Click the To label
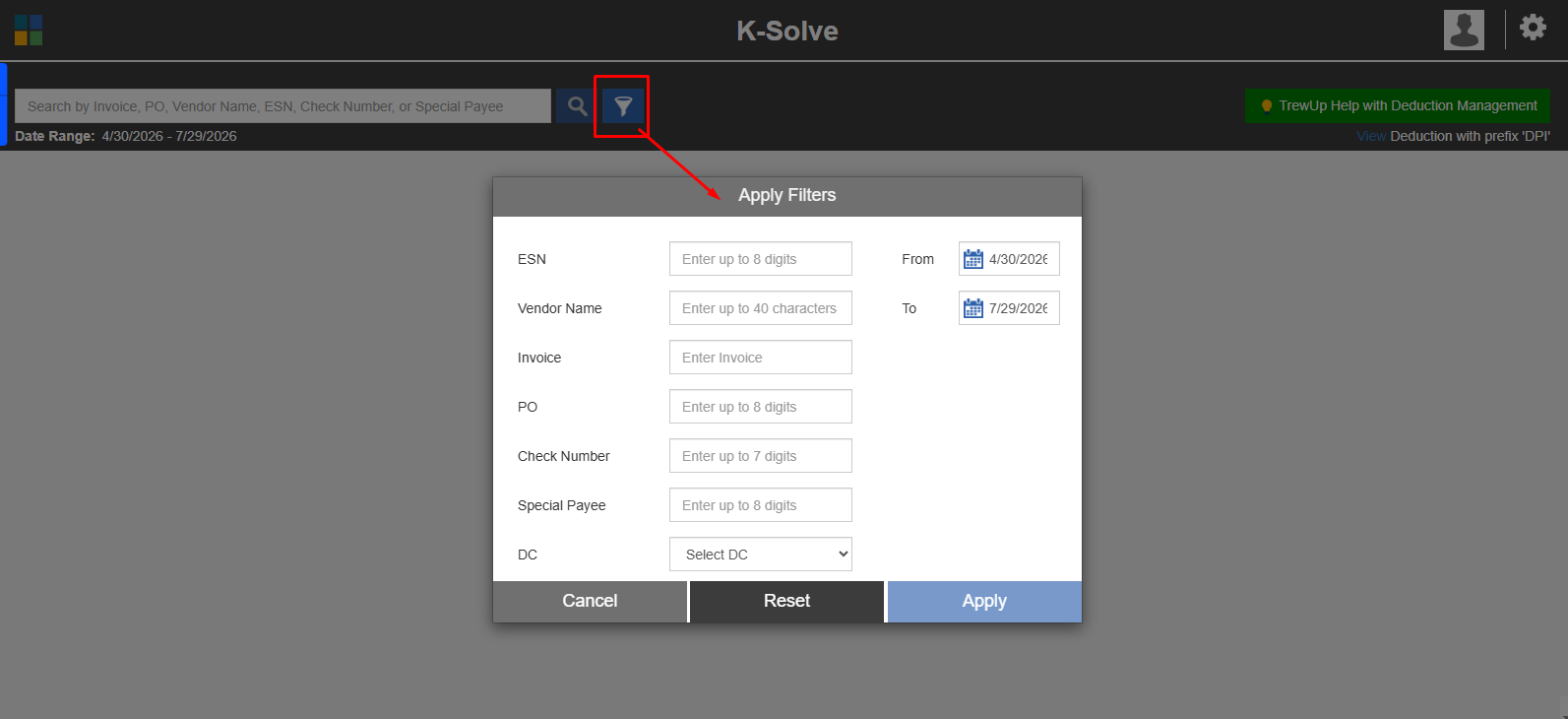The height and width of the screenshot is (719, 1568). click(x=909, y=308)
